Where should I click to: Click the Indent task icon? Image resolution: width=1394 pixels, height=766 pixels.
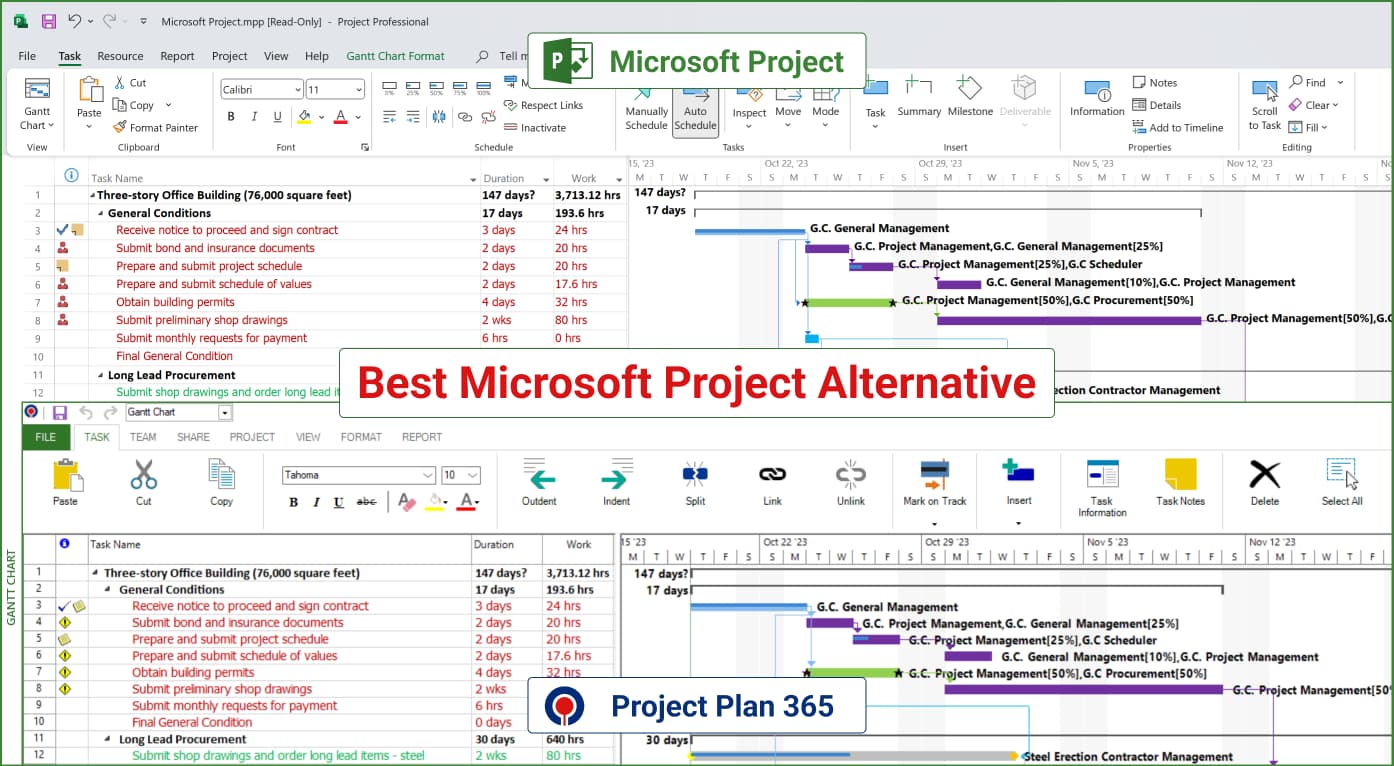[x=616, y=485]
